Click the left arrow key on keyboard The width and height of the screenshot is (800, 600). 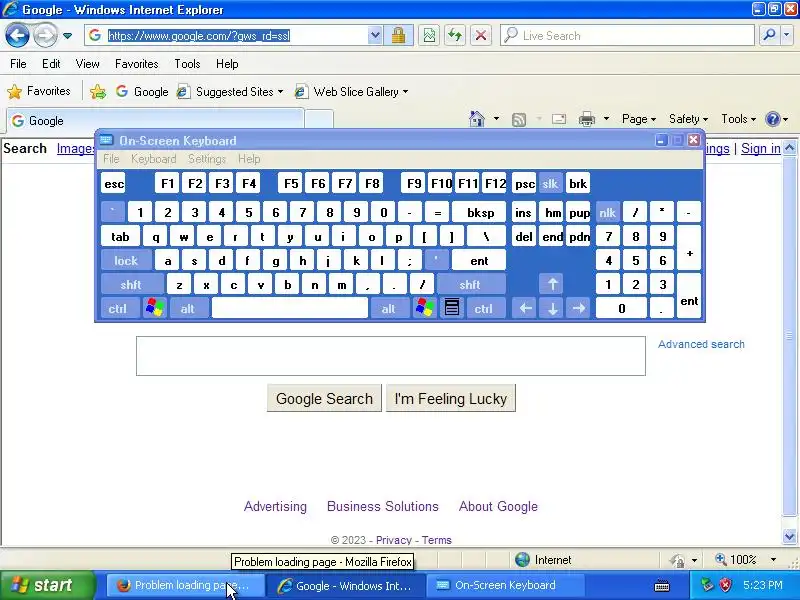click(x=526, y=308)
